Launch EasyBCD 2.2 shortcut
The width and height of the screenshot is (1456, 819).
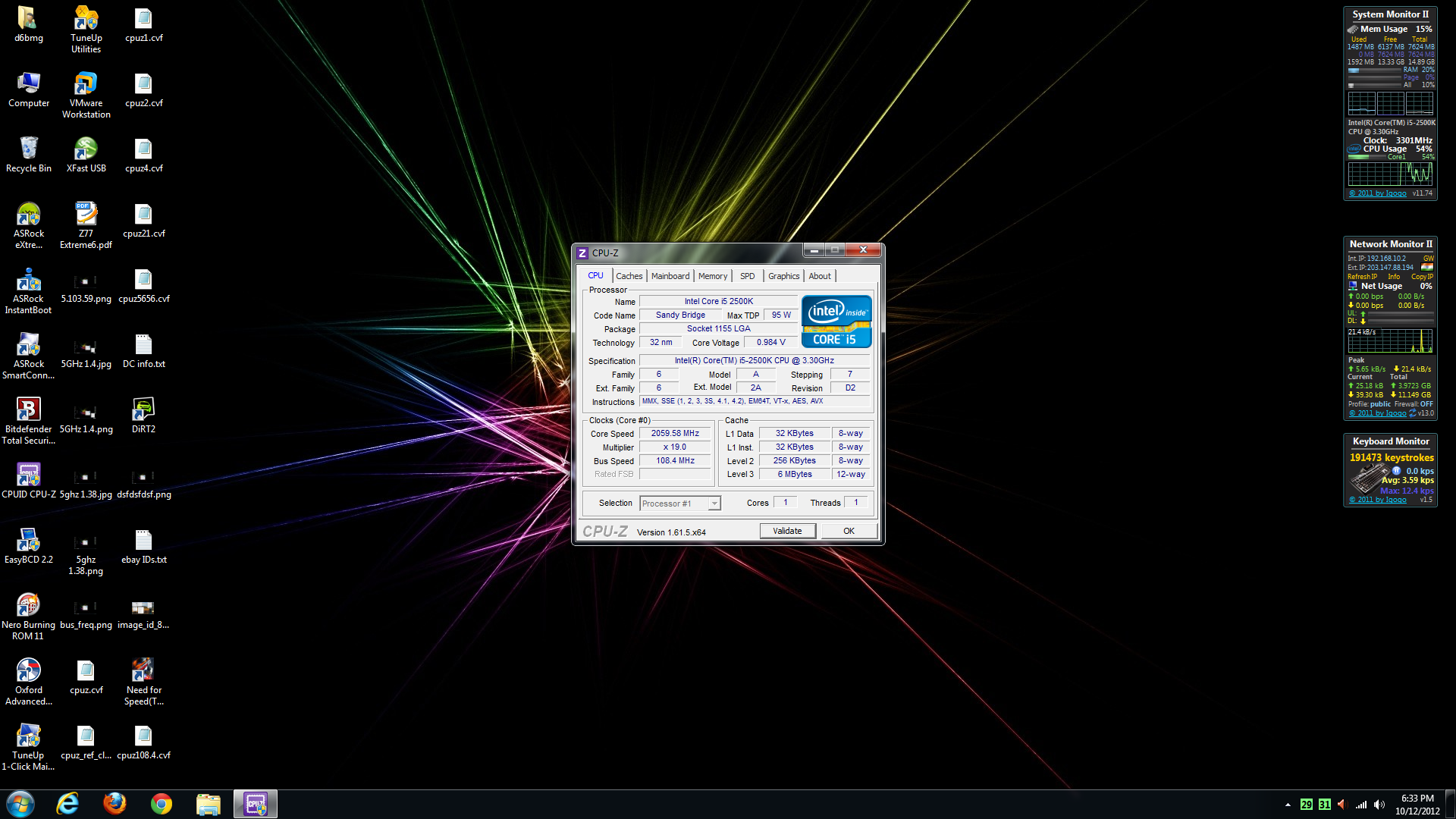click(28, 546)
